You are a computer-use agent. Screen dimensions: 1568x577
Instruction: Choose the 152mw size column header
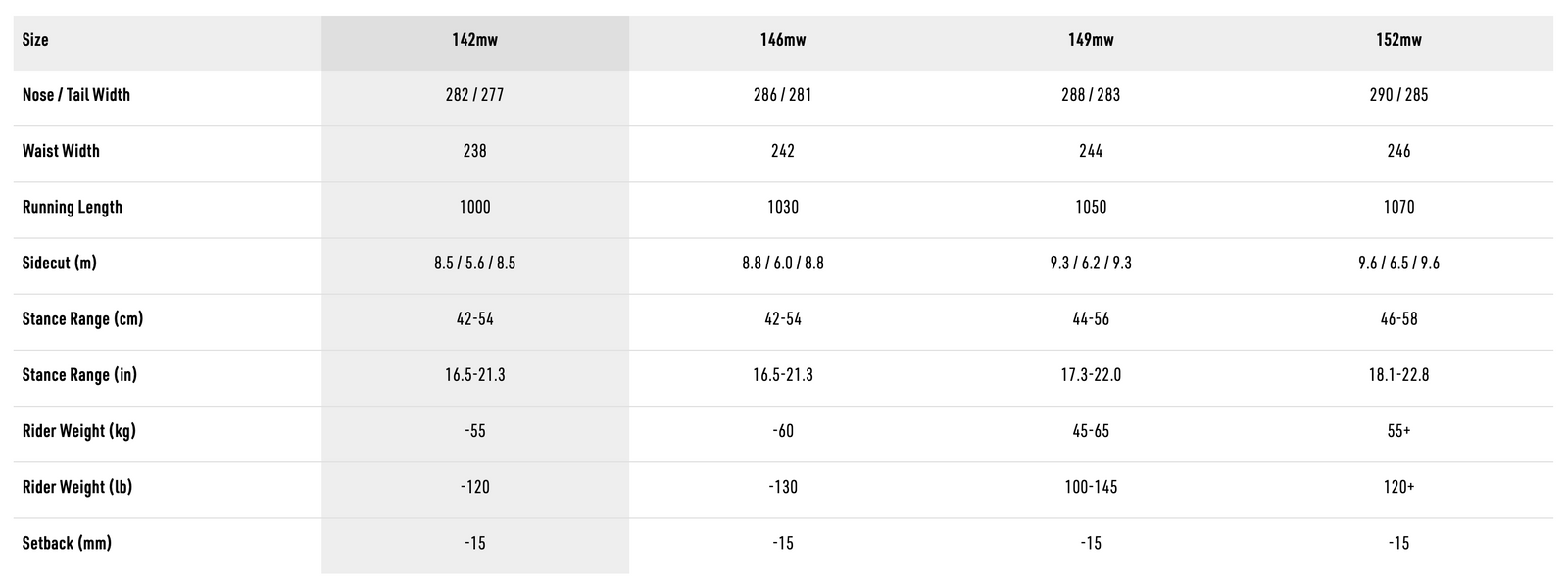[1398, 40]
